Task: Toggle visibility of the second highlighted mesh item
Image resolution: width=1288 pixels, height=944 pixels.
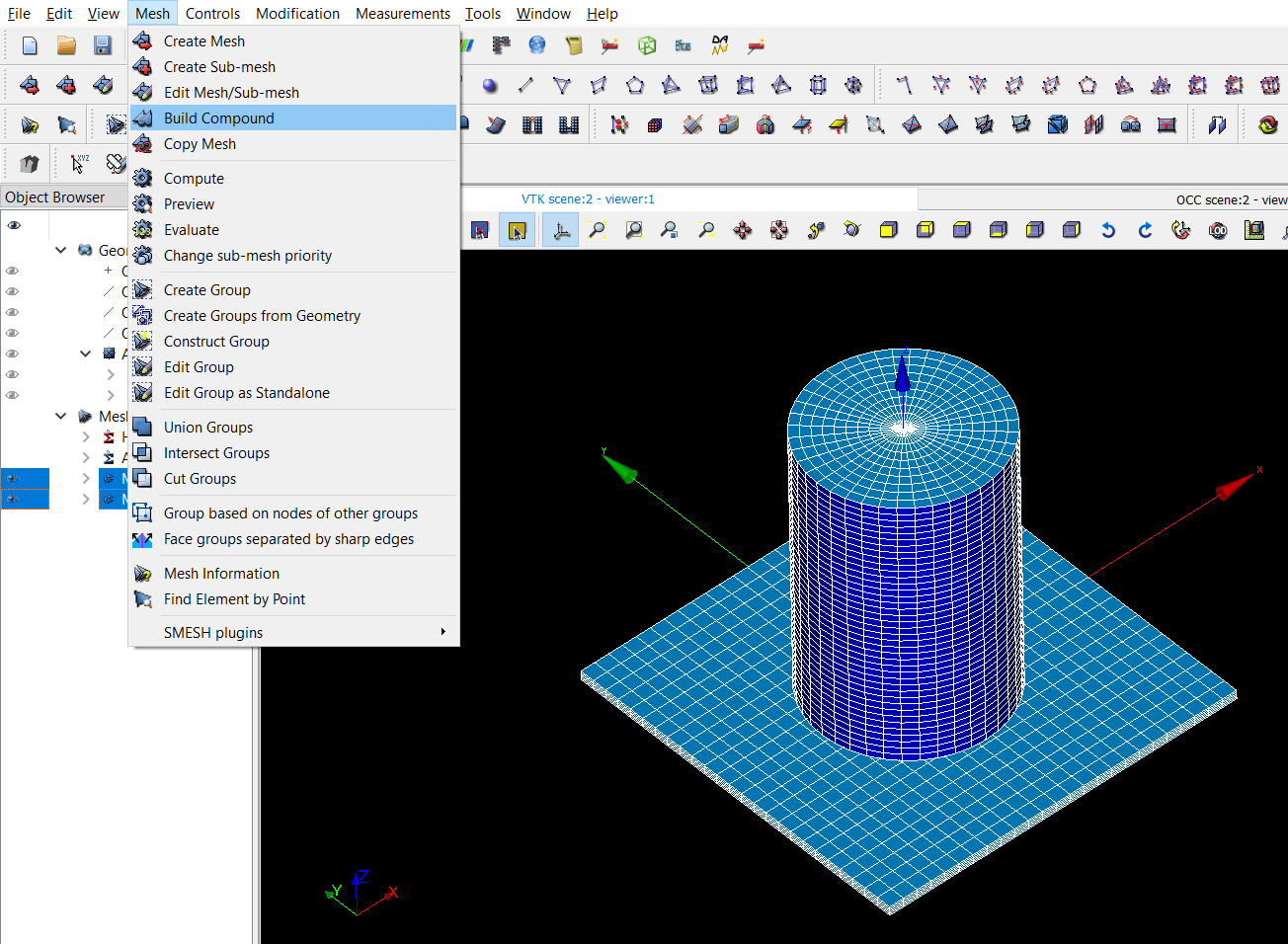Action: (13, 501)
